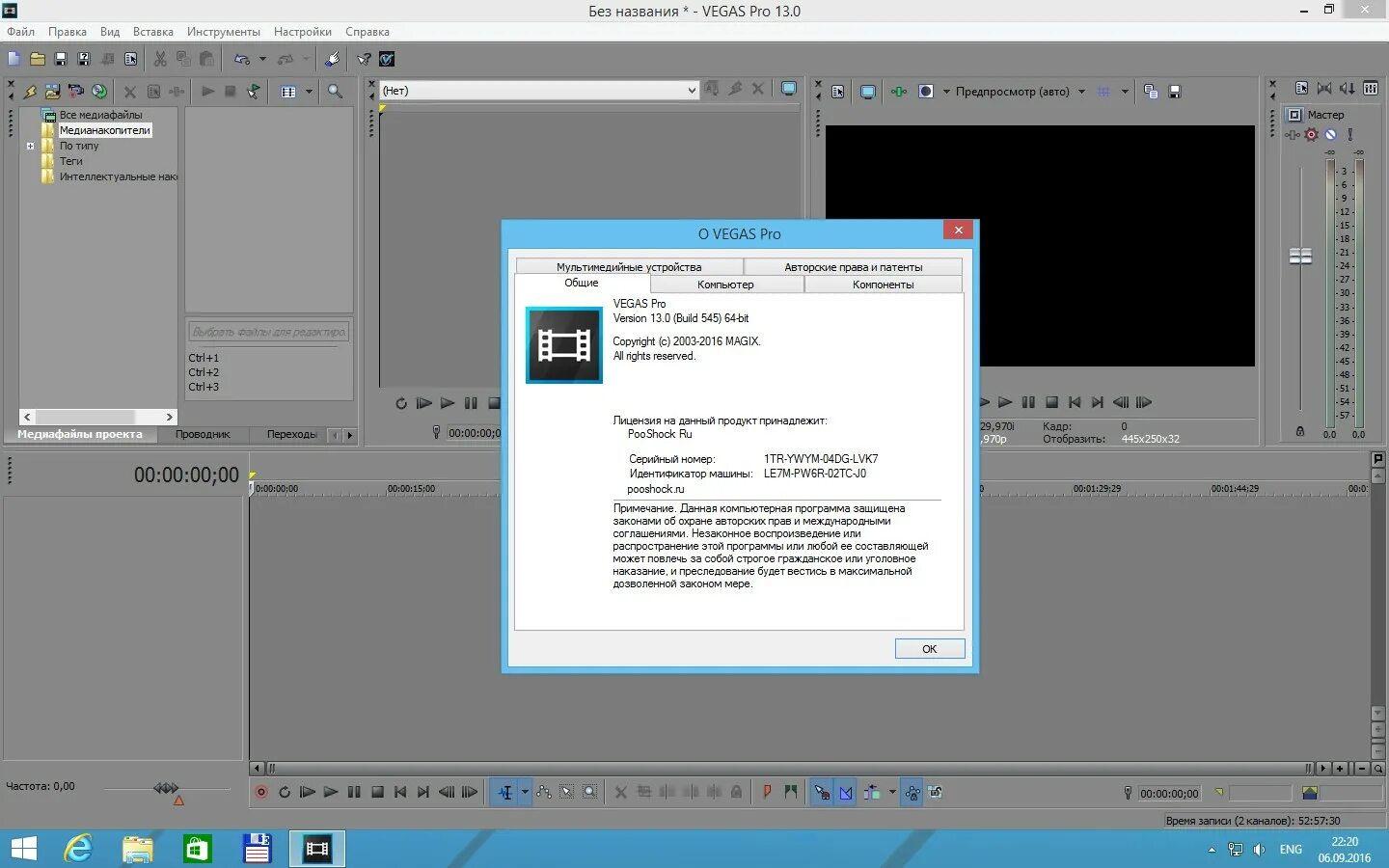Open the undo history dropdown arrow

coord(262,59)
